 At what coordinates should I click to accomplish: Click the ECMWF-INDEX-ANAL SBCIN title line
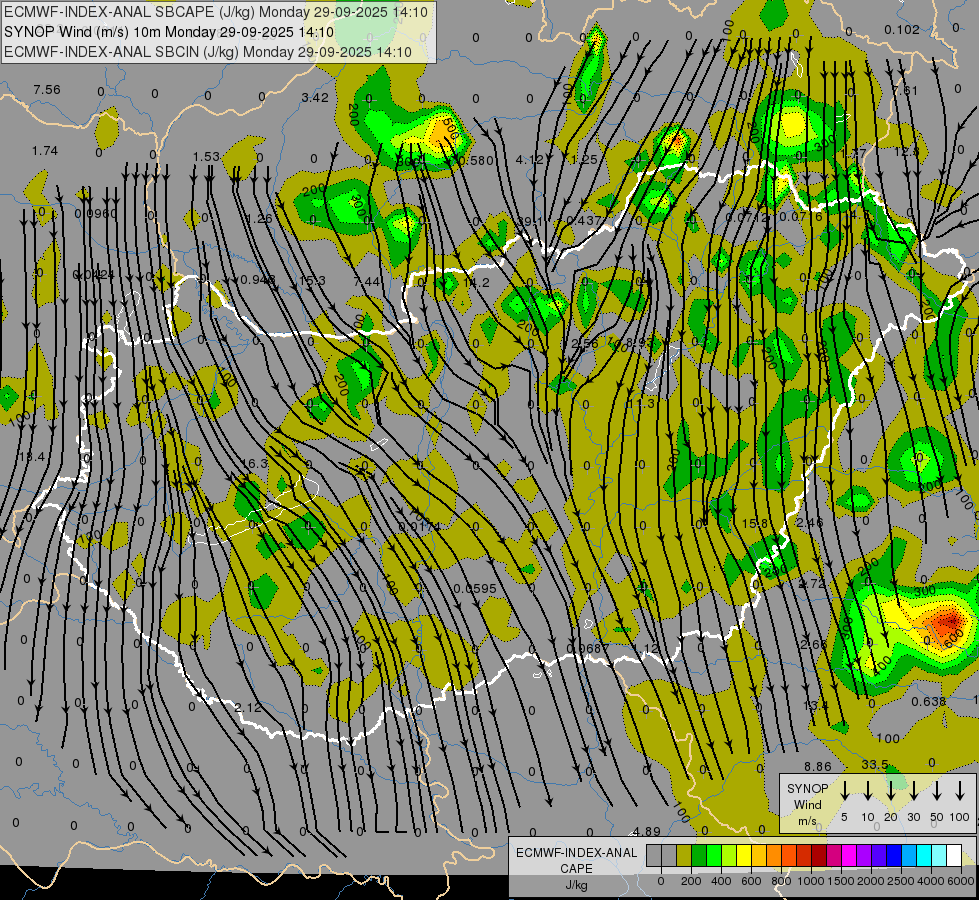pyautogui.click(x=208, y=51)
